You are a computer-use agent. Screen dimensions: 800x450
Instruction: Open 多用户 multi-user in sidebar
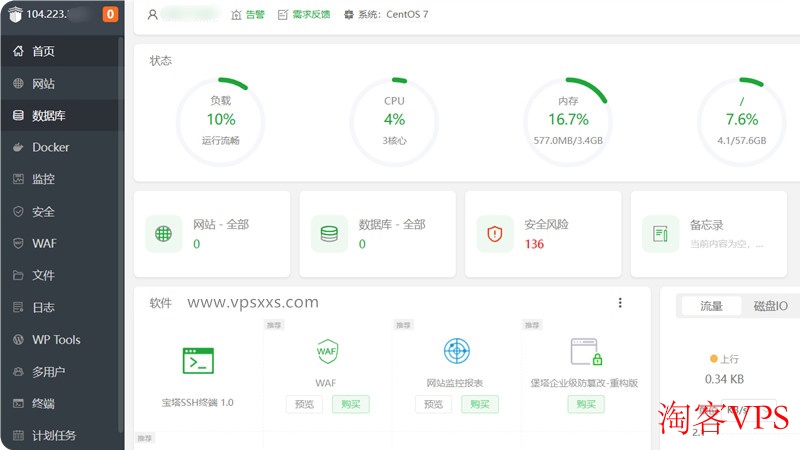pyautogui.click(x=60, y=371)
